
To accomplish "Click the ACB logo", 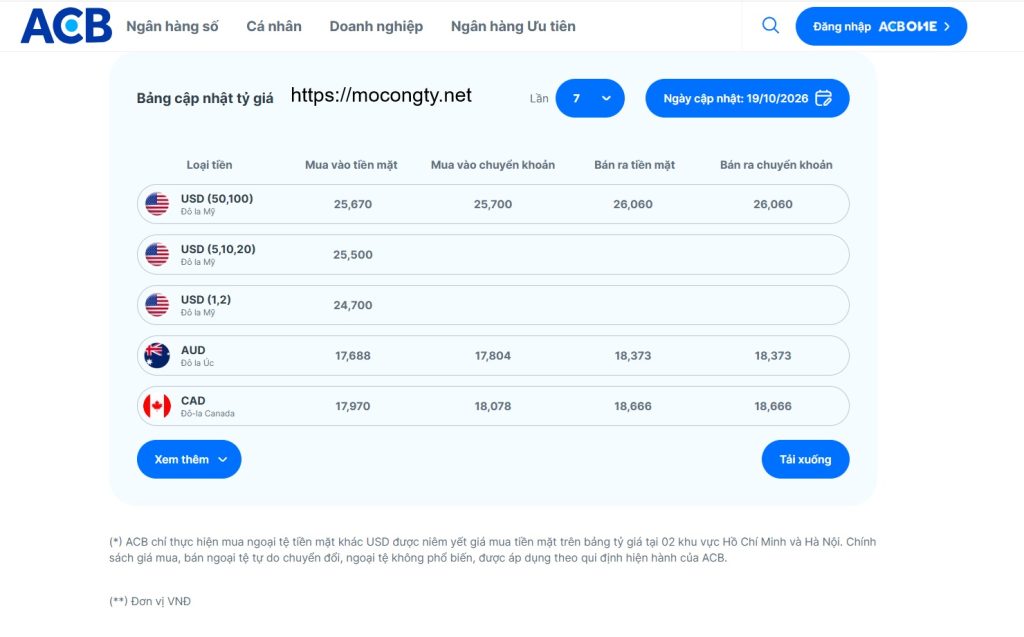I will [x=66, y=26].
